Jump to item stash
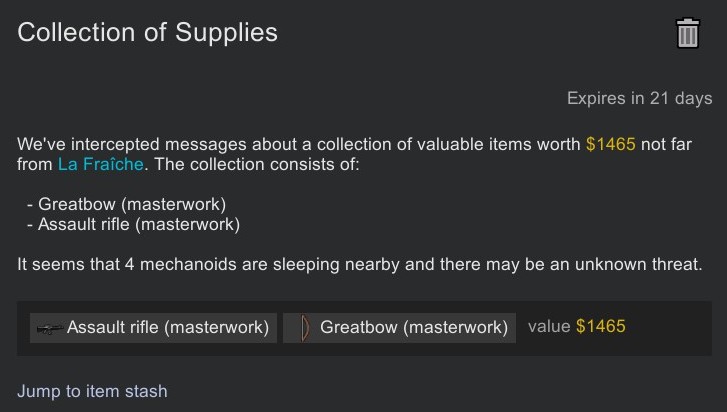 (x=92, y=391)
